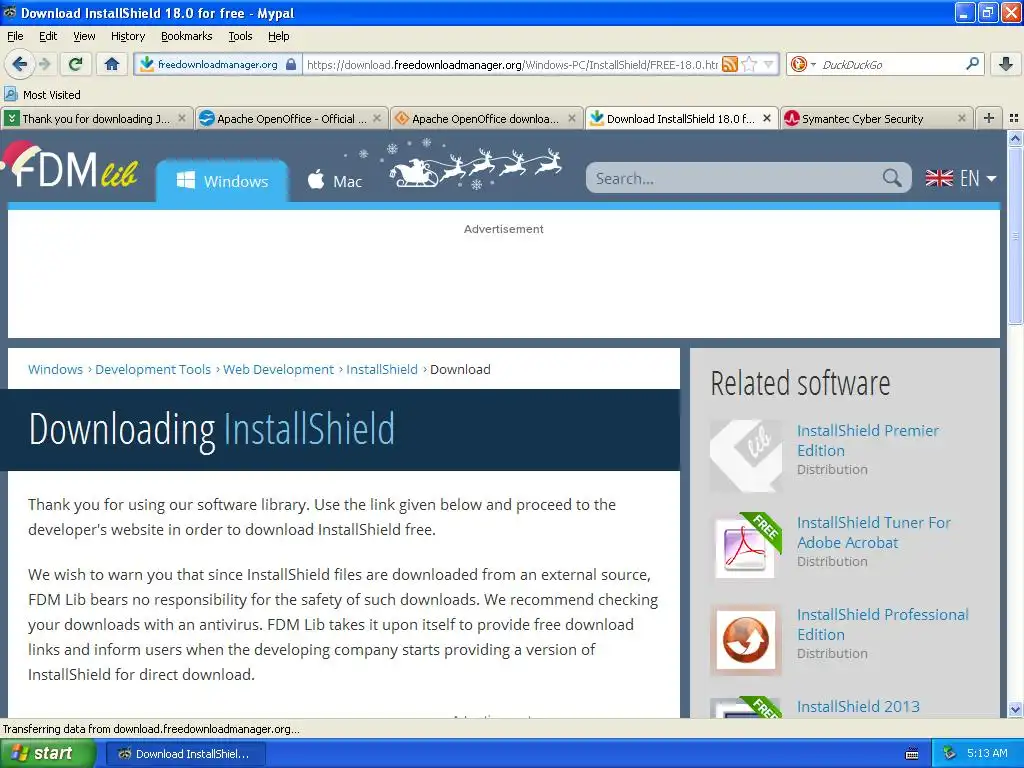Open the address bar history dropdown arrow
Image resolution: width=1024 pixels, height=768 pixels.
click(x=769, y=64)
